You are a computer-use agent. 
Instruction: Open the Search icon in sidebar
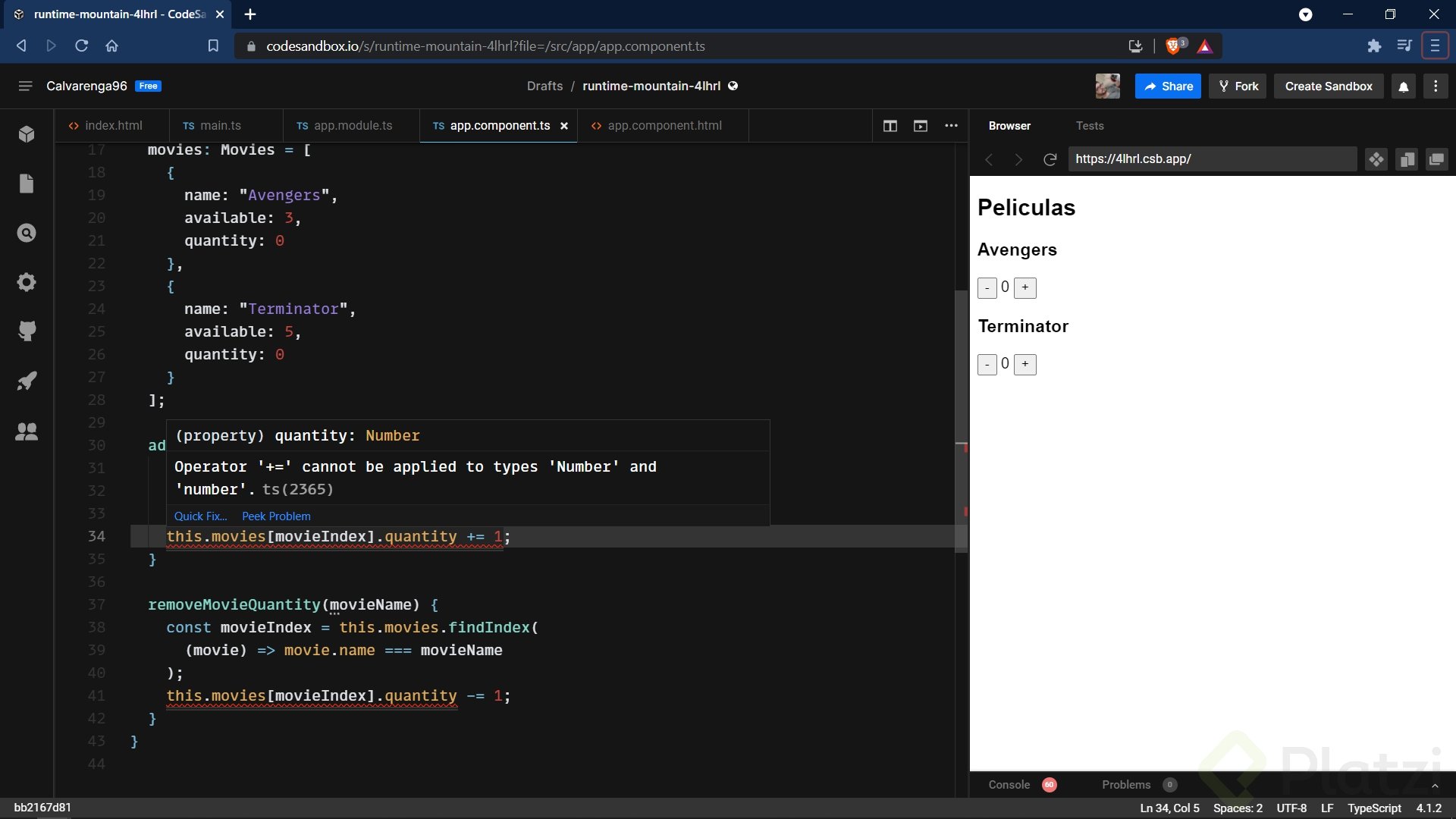point(27,233)
